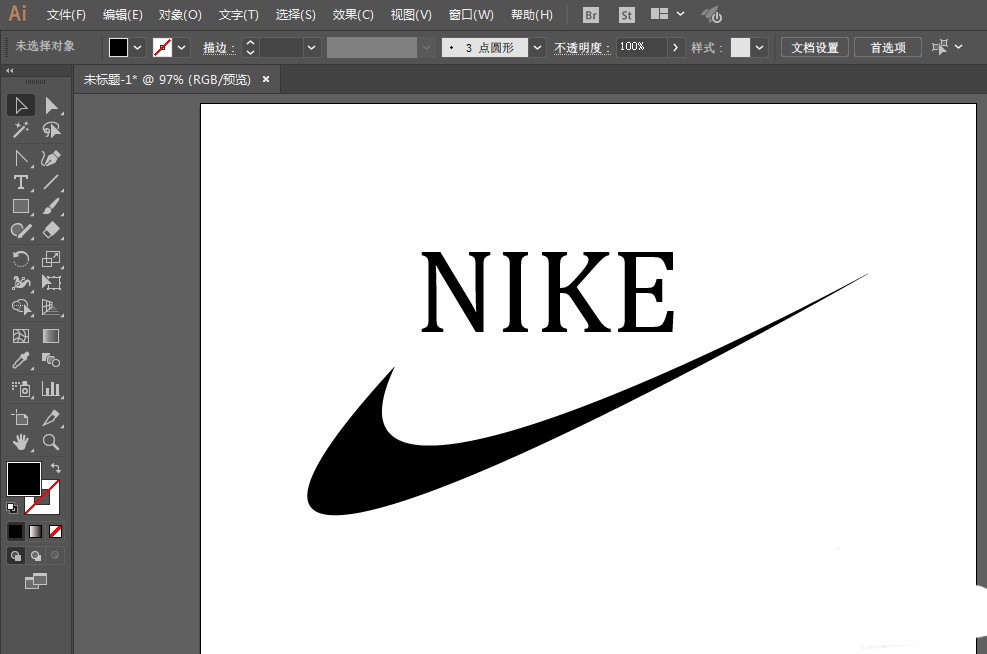Open the Bridge (Br) shortcut

tap(590, 15)
